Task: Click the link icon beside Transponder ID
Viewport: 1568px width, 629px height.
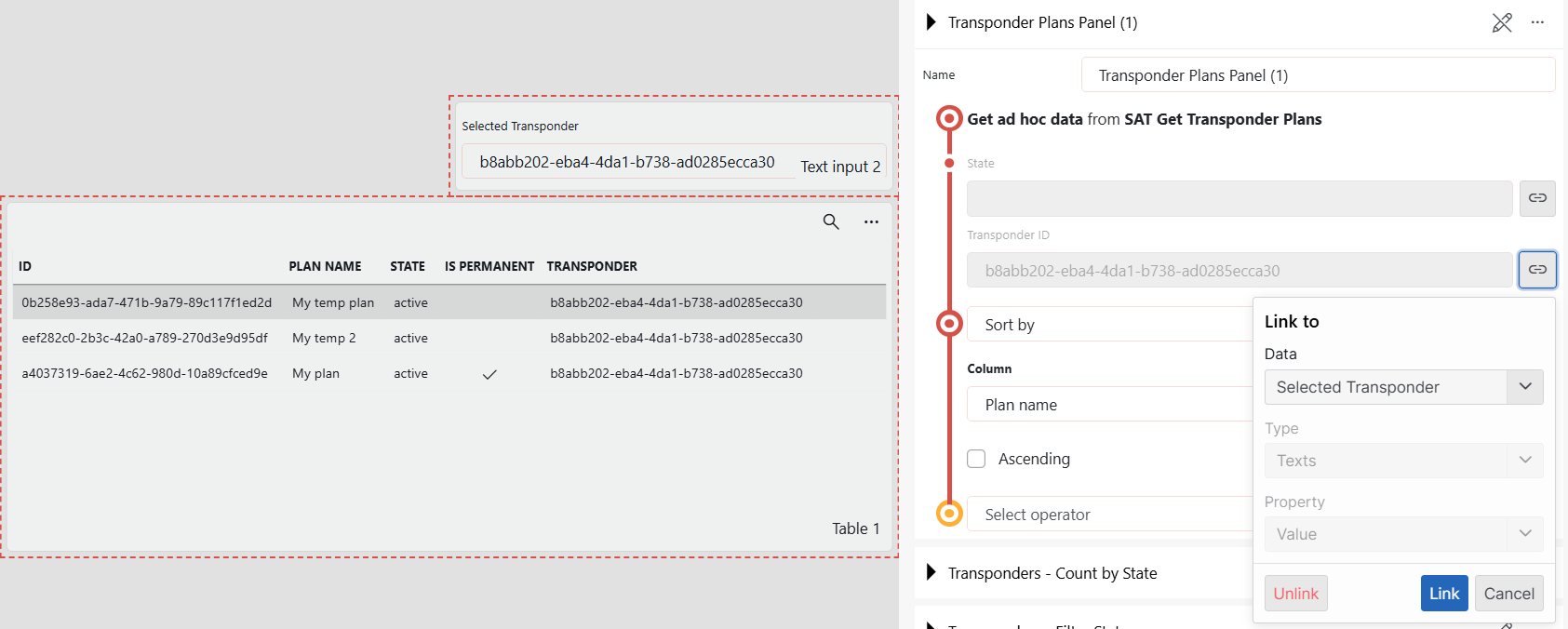Action: [1537, 270]
